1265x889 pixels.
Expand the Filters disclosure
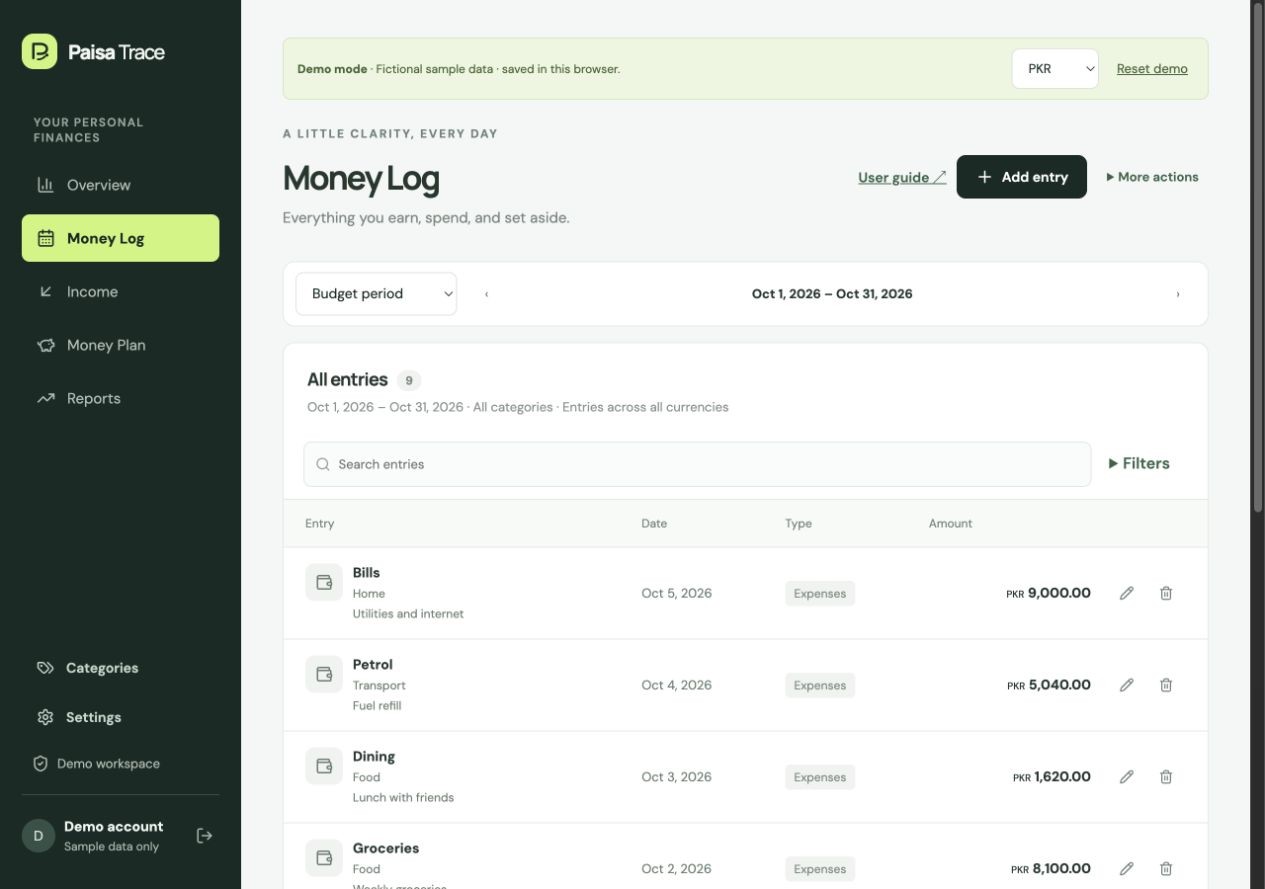point(1139,463)
